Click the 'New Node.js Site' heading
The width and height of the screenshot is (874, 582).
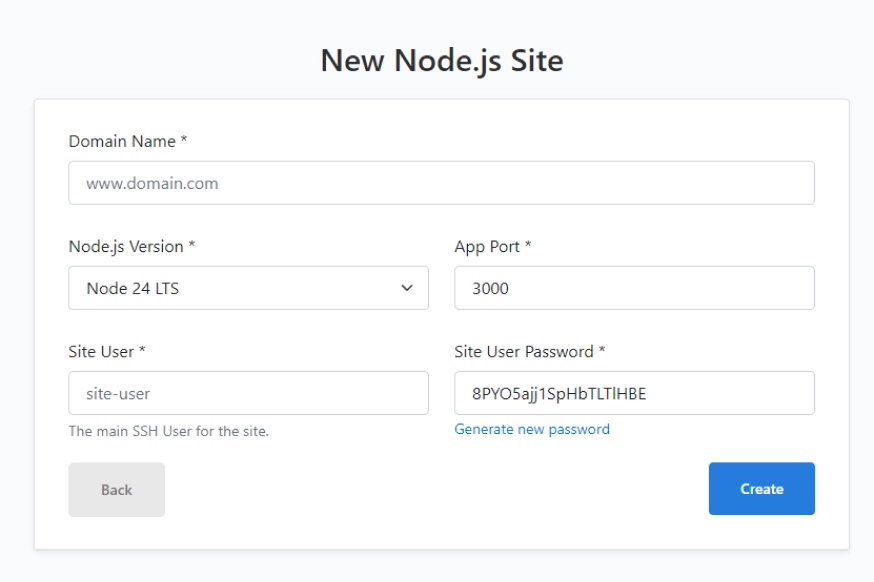[x=442, y=60]
